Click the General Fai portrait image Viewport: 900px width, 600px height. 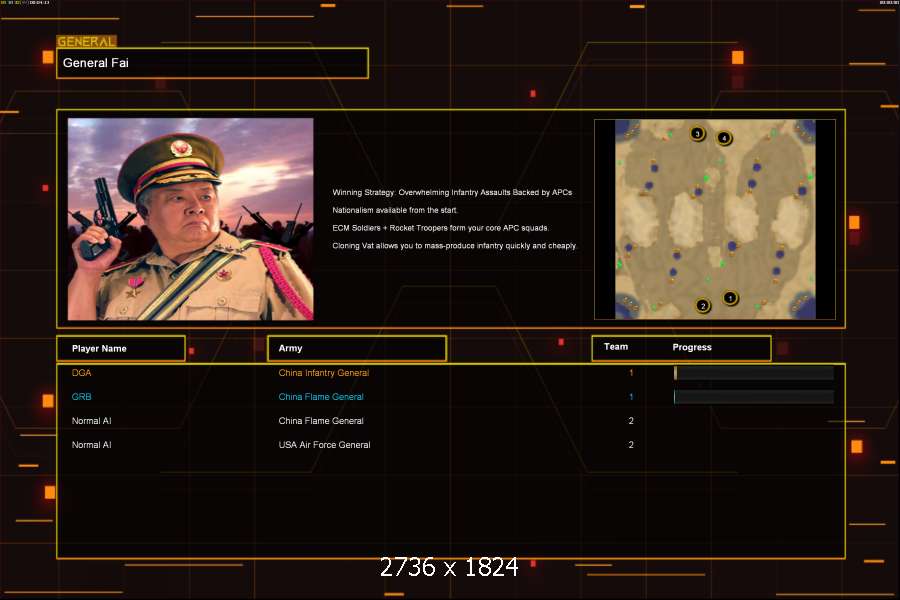click(191, 219)
